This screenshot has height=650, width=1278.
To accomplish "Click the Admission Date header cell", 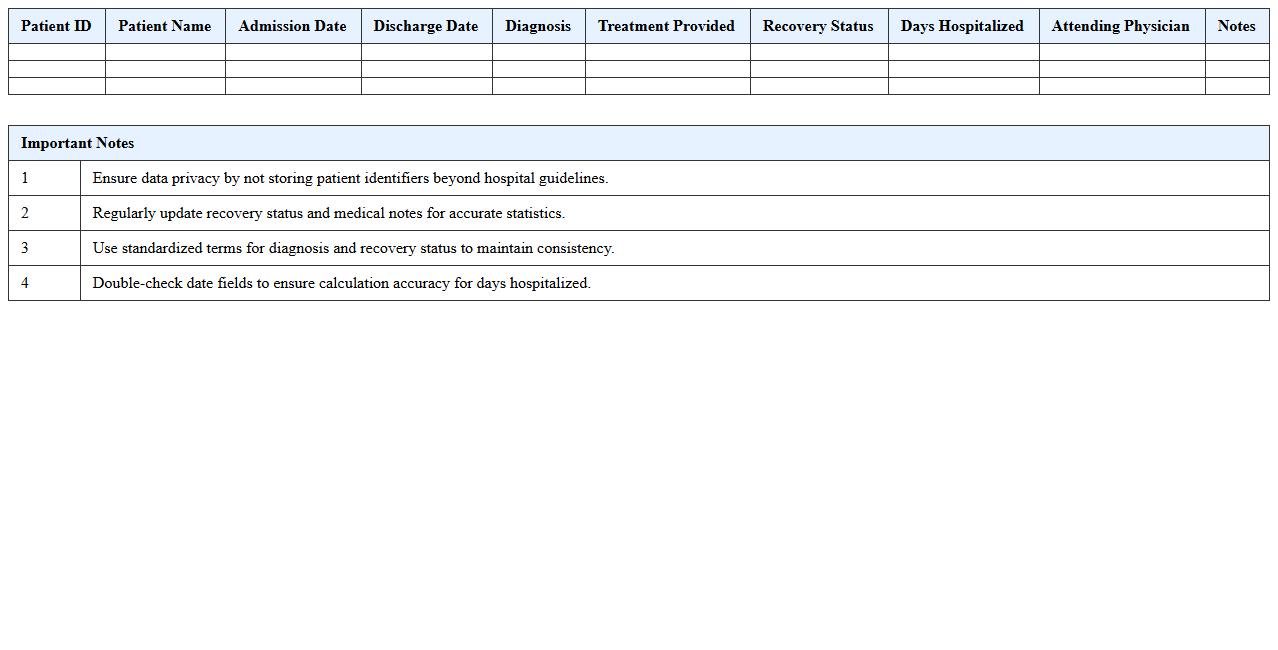I will (292, 26).
